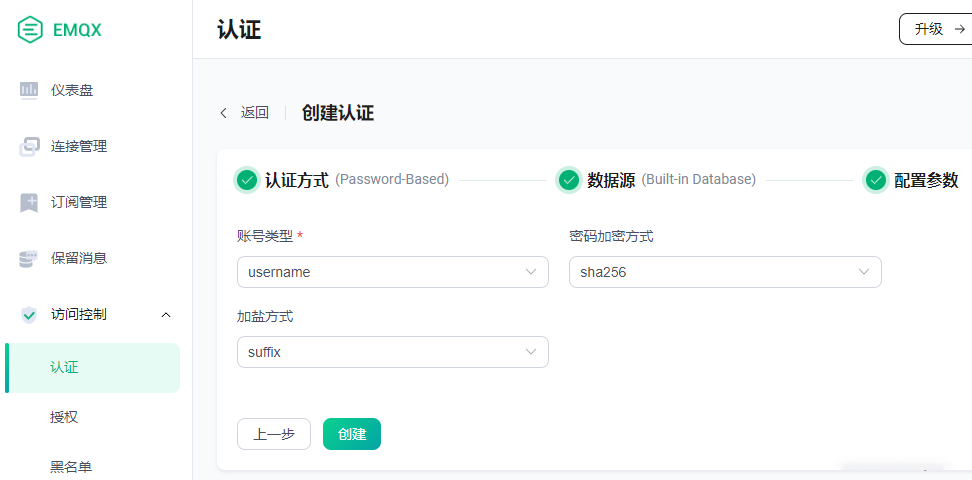This screenshot has height=480, width=972.
Task: Click the 配置参数 step check icon
Action: pyautogui.click(x=876, y=180)
